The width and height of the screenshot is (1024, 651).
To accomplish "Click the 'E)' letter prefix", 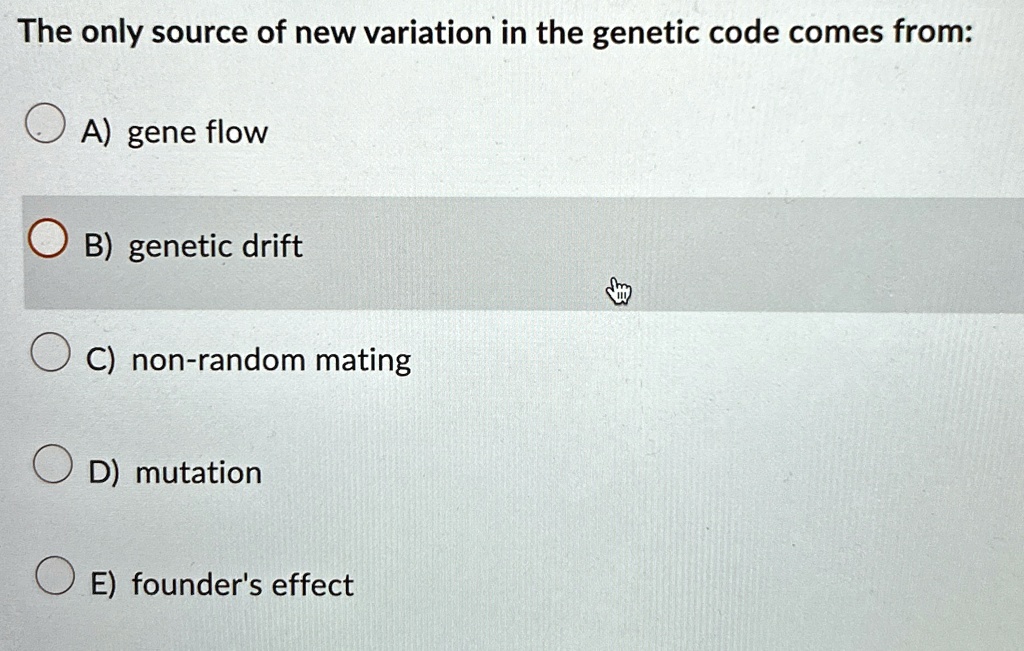I will (103, 584).
